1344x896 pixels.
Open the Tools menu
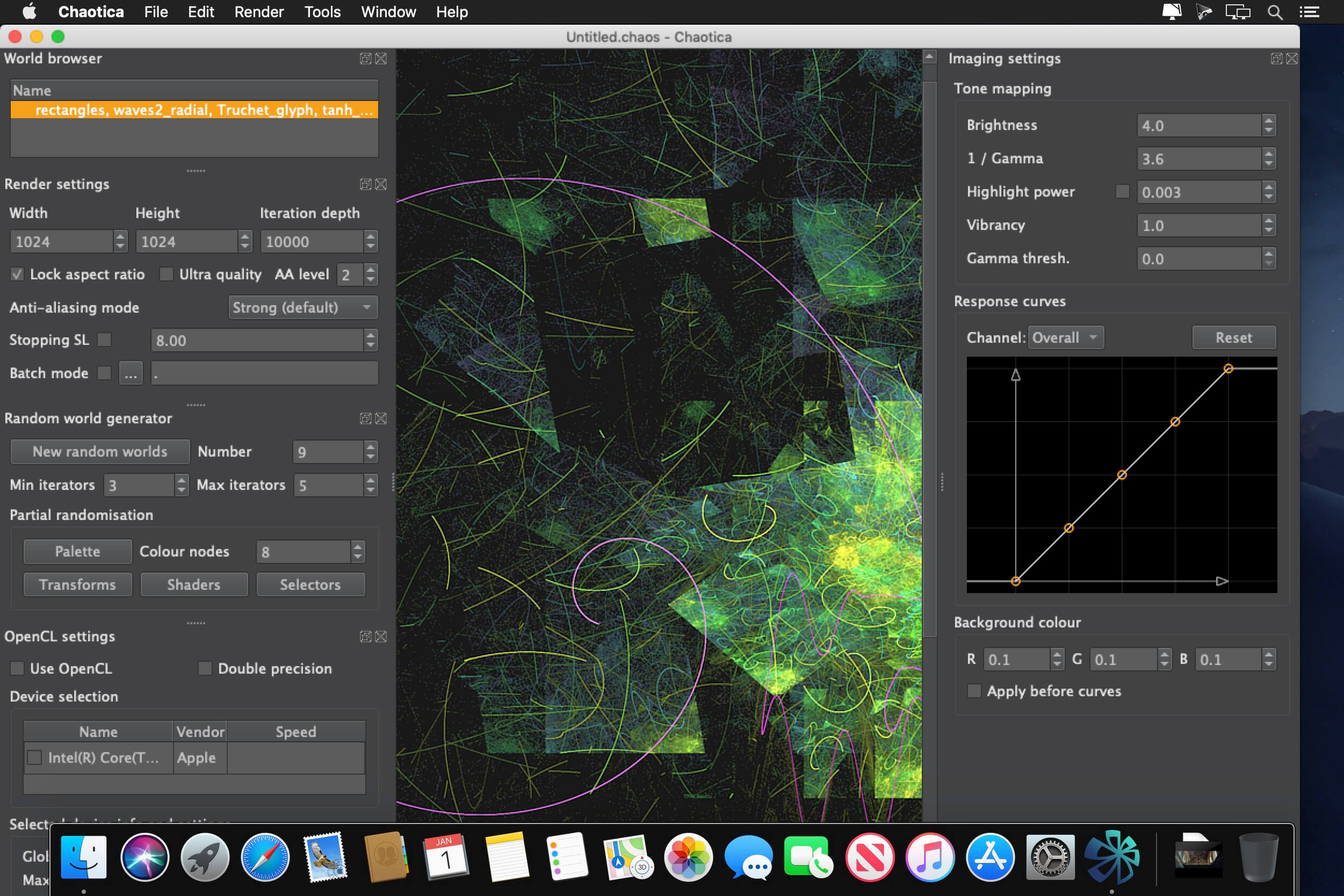(322, 12)
